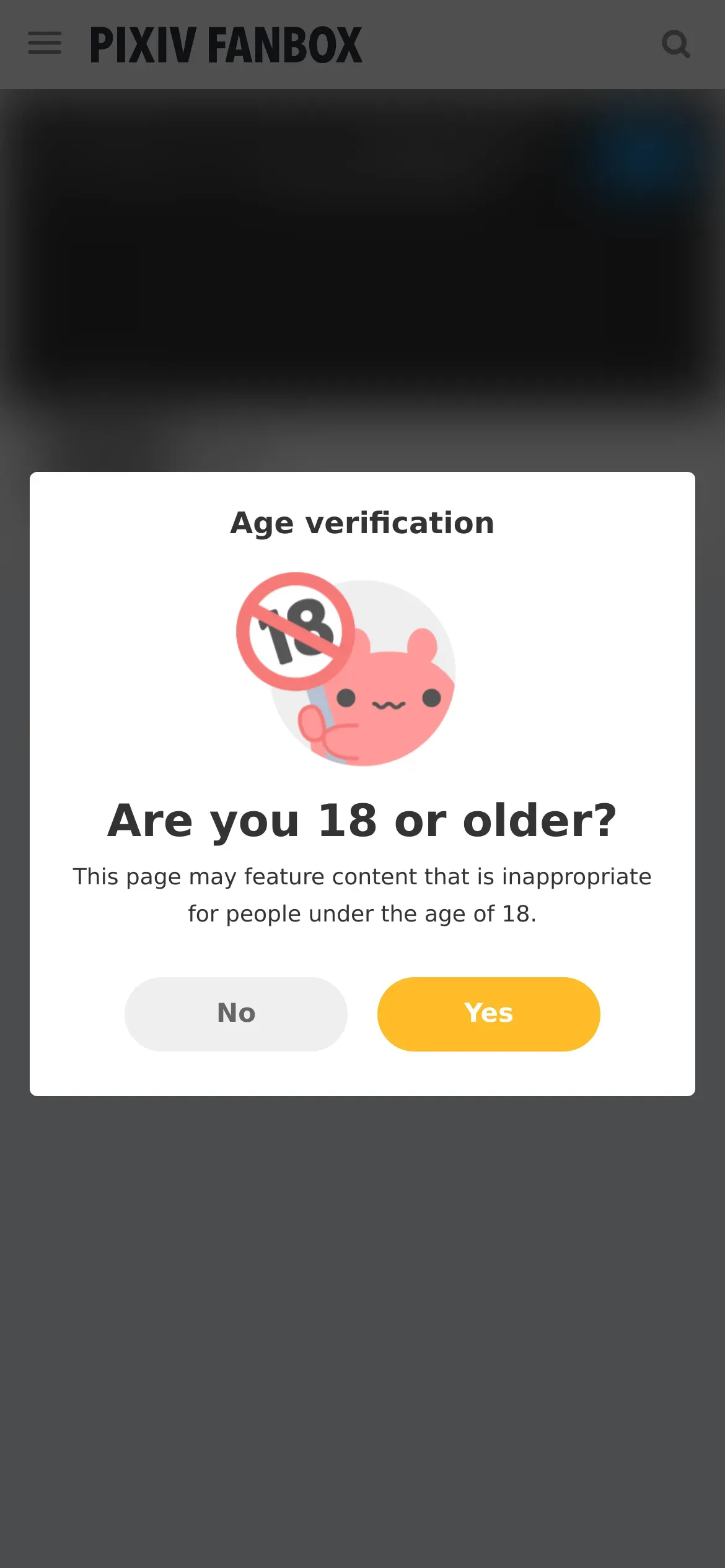The width and height of the screenshot is (725, 1568).
Task: Open the hamburger navigation menu
Action: pos(45,43)
